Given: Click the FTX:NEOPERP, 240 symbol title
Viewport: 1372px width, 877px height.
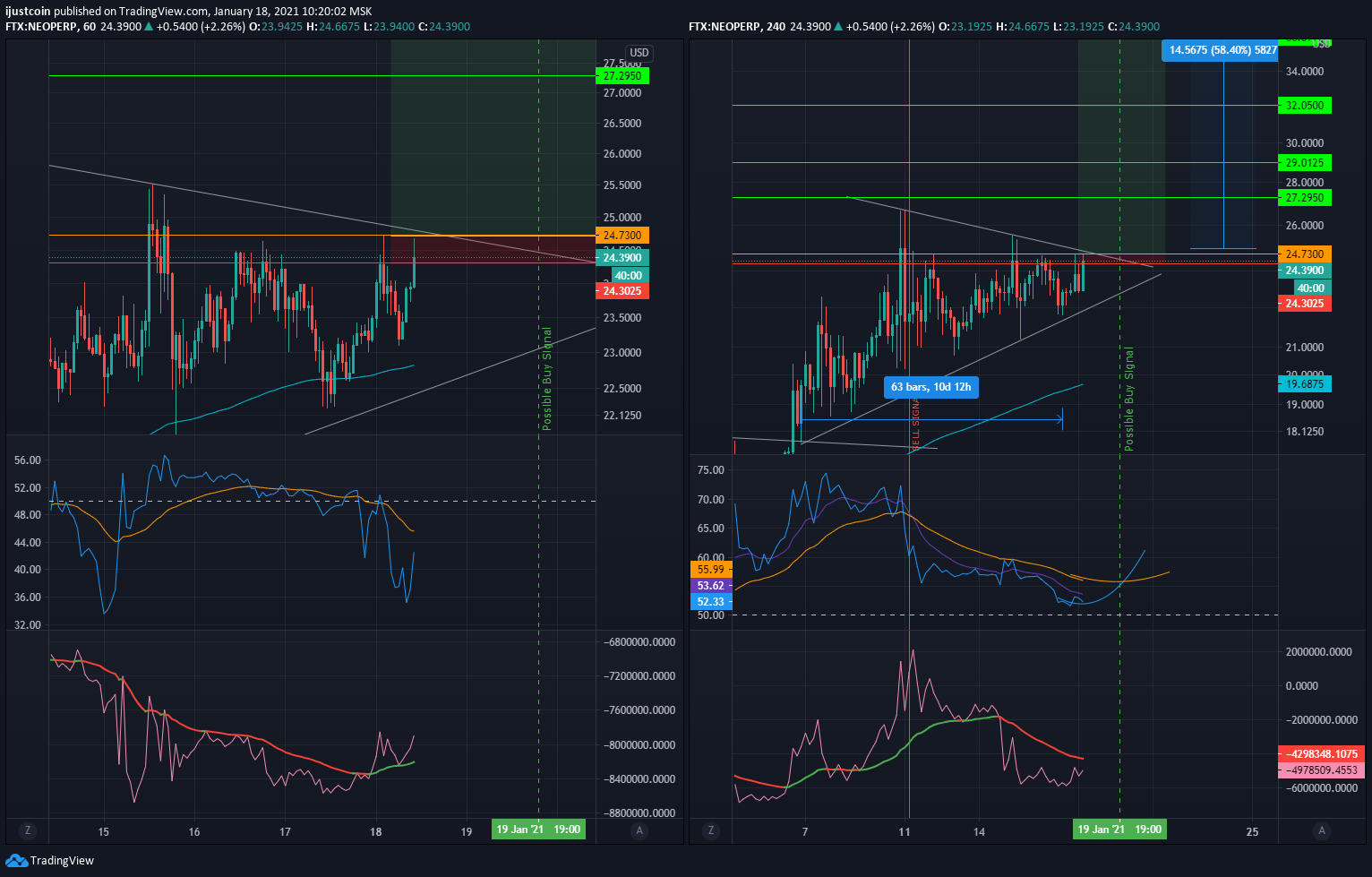Looking at the screenshot, I should pos(737,27).
